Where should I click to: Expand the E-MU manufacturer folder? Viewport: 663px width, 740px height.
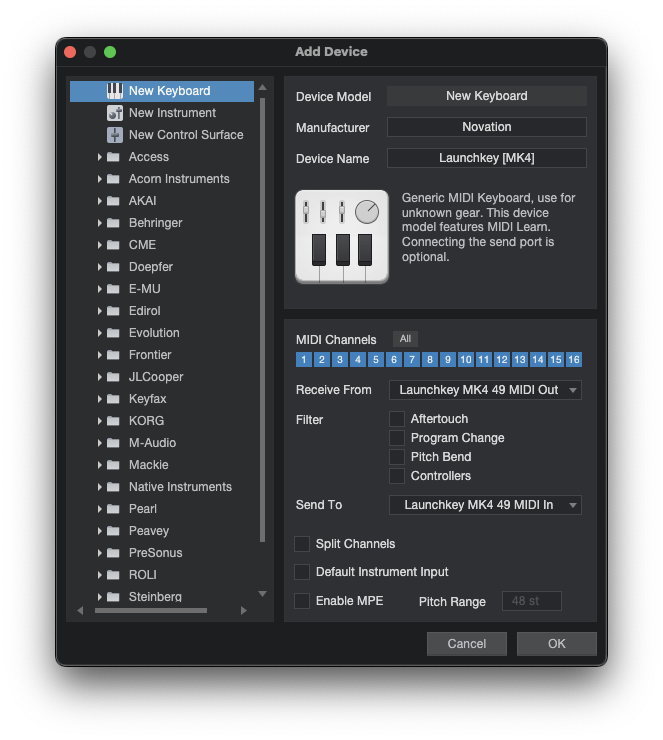(x=100, y=289)
